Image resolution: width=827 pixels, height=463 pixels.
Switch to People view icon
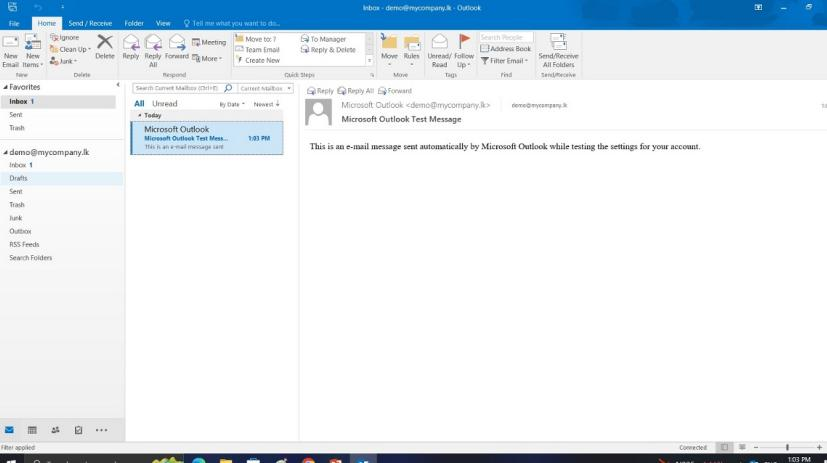(55, 430)
